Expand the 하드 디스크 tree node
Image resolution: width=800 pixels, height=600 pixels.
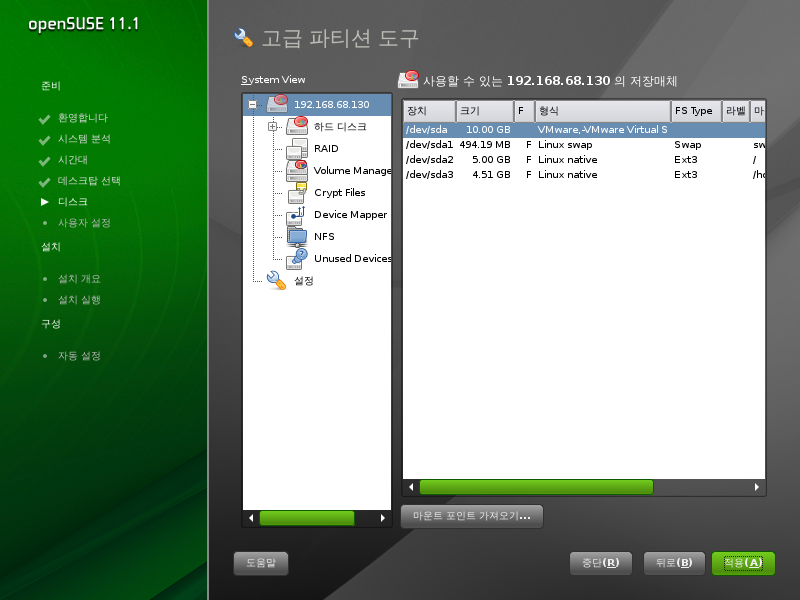pyautogui.click(x=272, y=126)
